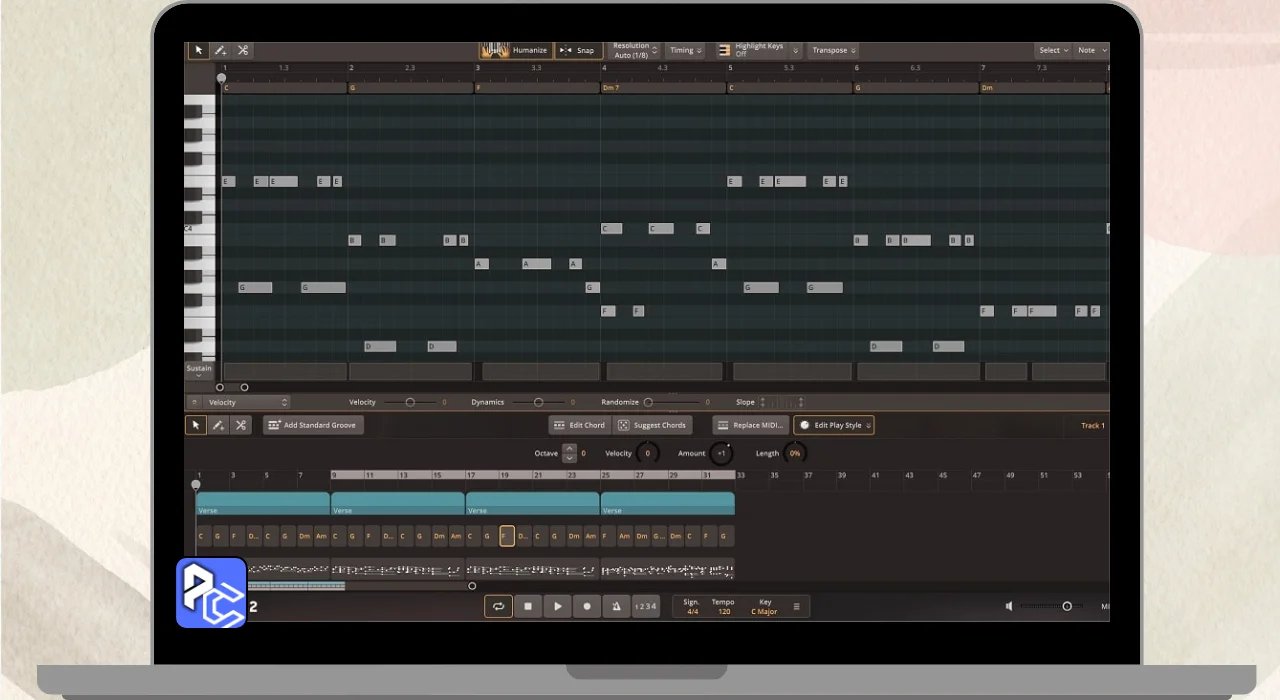Click the Record button
Viewport: 1280px width, 700px height.
click(x=587, y=606)
